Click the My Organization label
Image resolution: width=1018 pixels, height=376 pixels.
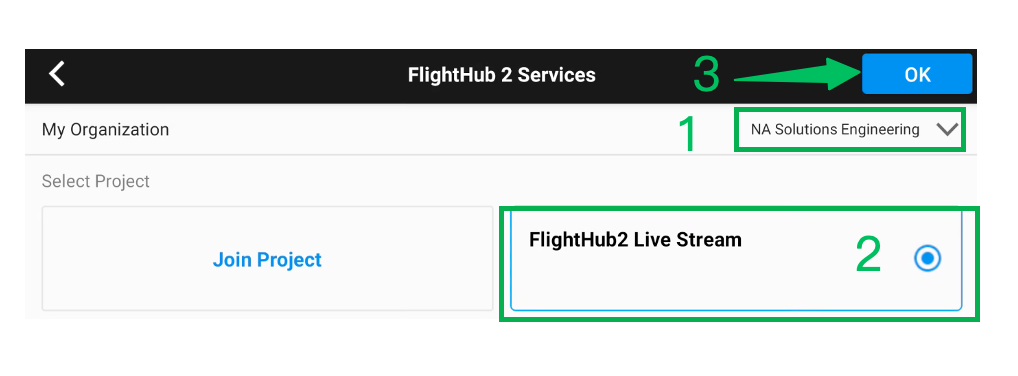(x=105, y=130)
